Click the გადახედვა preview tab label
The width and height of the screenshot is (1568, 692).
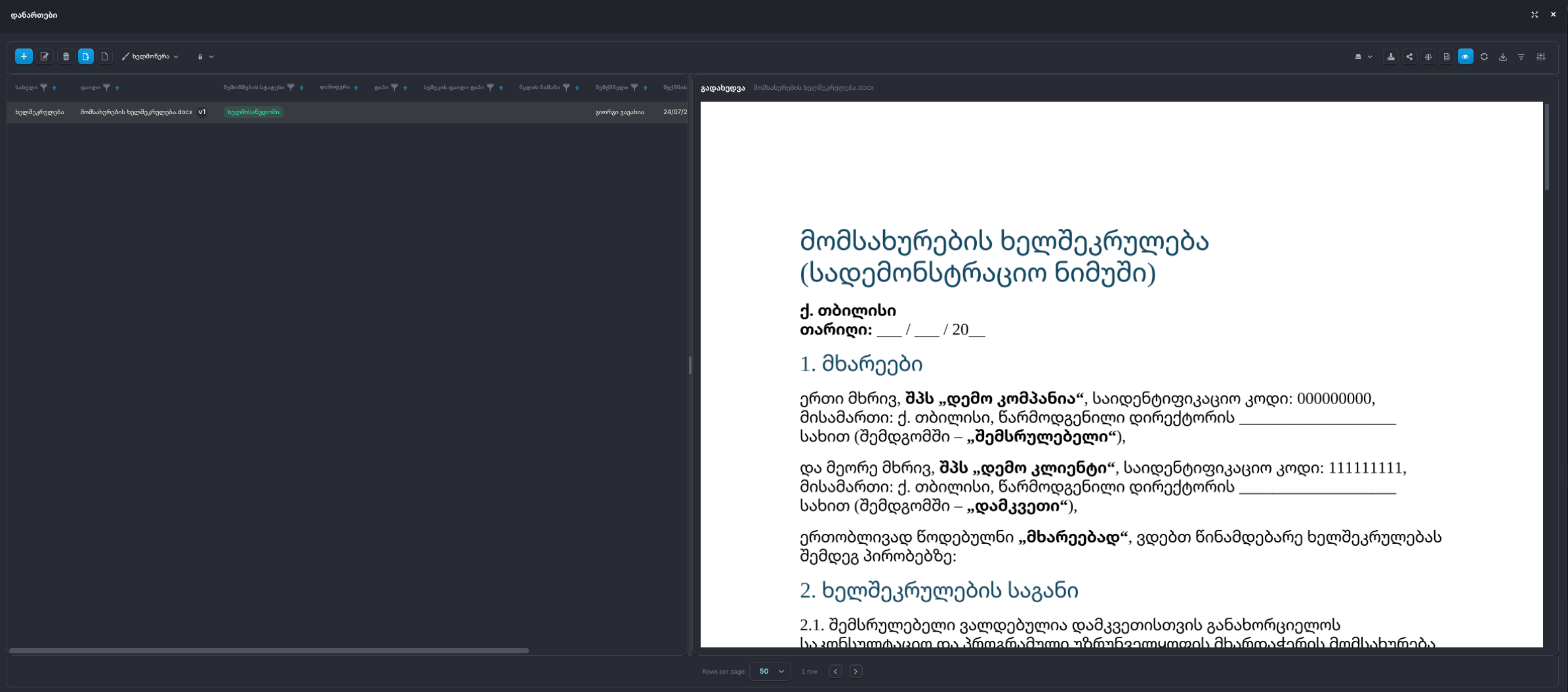coord(722,88)
